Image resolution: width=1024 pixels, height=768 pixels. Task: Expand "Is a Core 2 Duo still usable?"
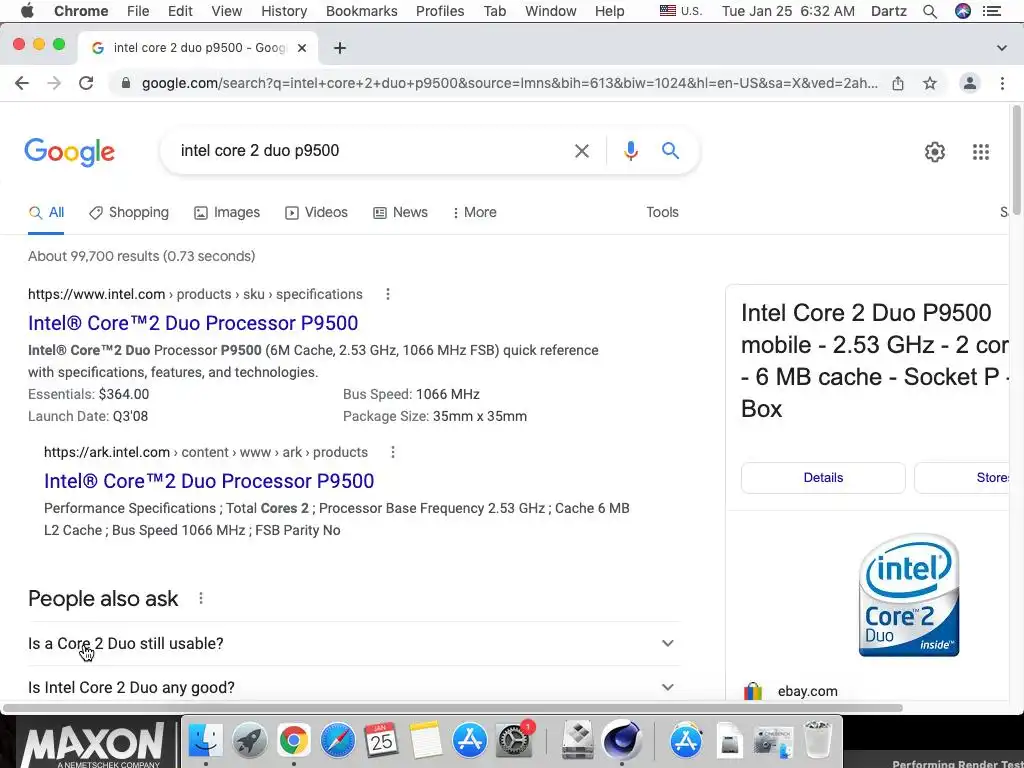tap(354, 643)
